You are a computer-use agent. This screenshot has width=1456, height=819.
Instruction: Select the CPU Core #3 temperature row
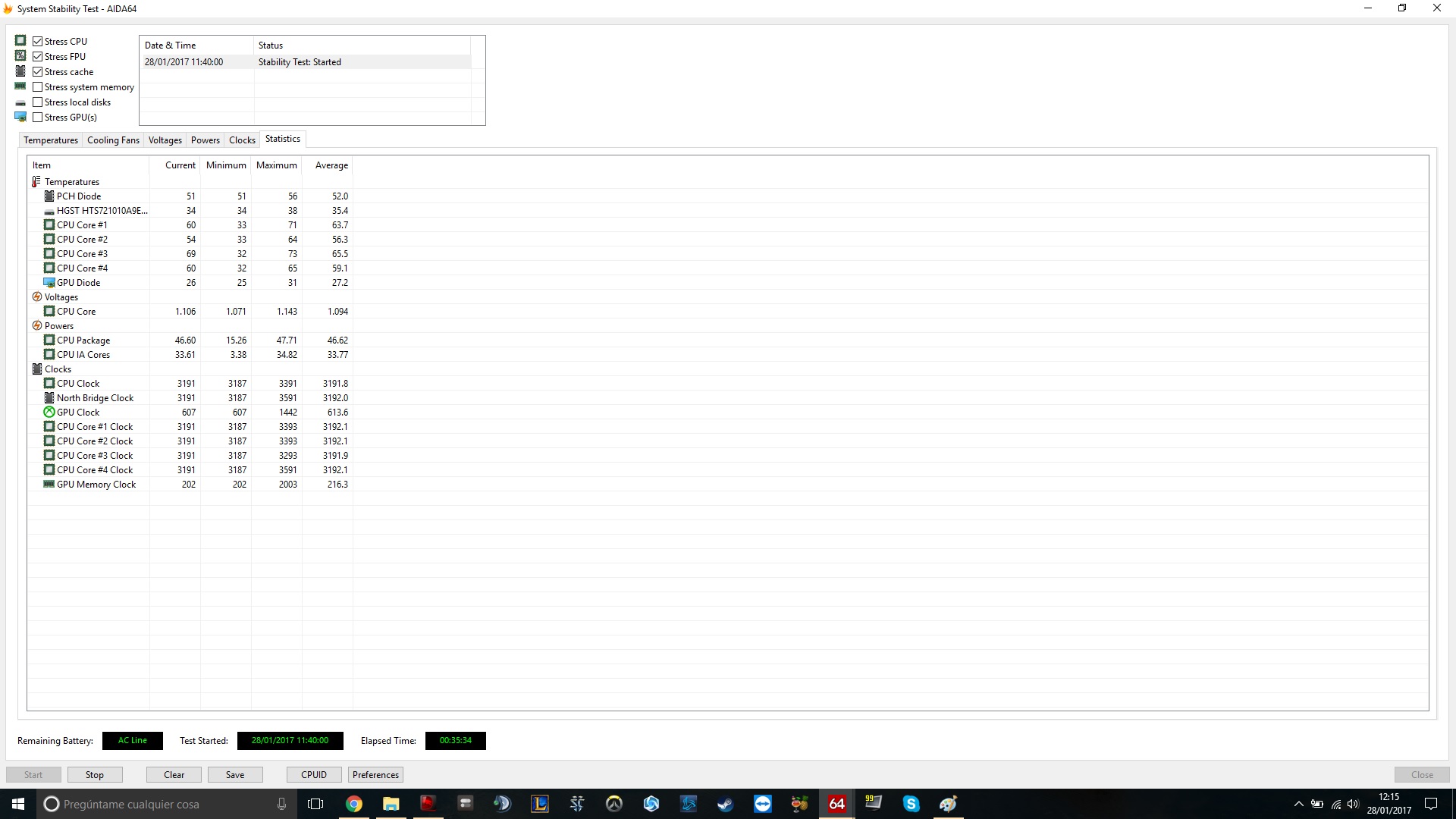190,254
